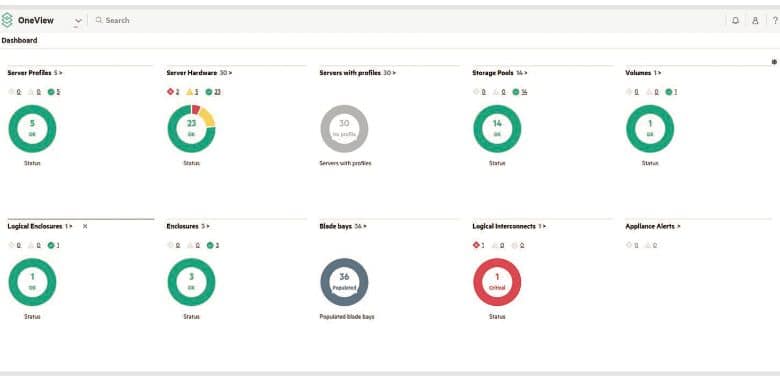
Task: Click Server Profiles warning count icon
Action: (x=31, y=92)
